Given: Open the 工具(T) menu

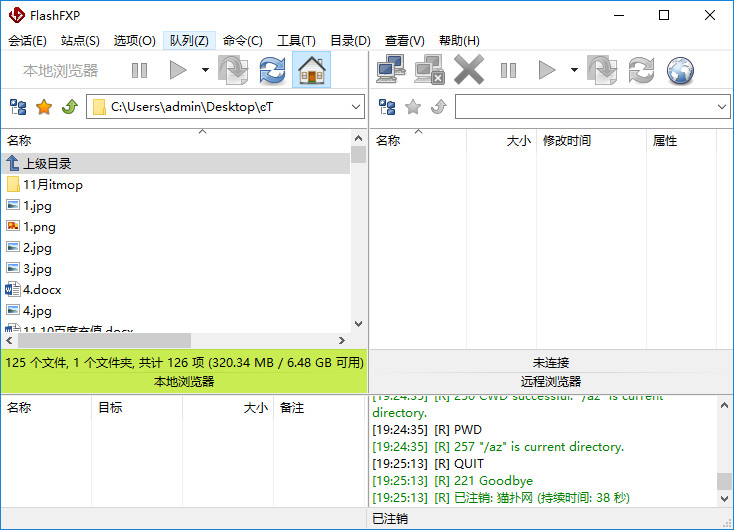Looking at the screenshot, I should pyautogui.click(x=296, y=41).
